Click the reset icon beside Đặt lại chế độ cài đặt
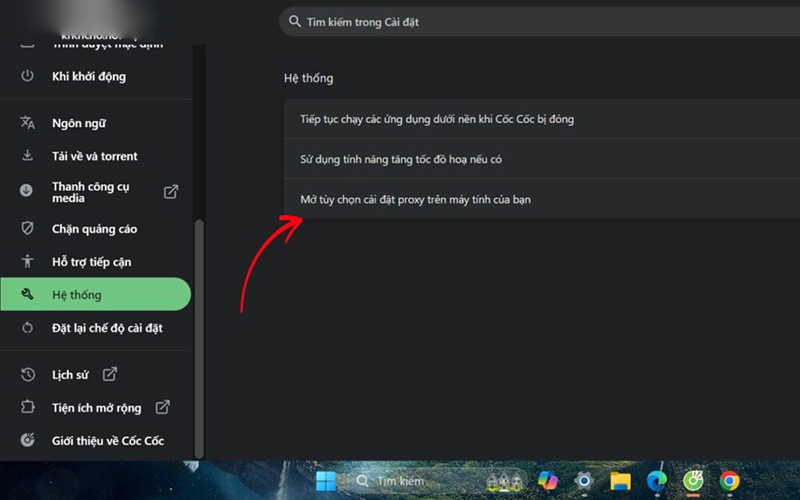This screenshot has width=800, height=500. coord(27,328)
